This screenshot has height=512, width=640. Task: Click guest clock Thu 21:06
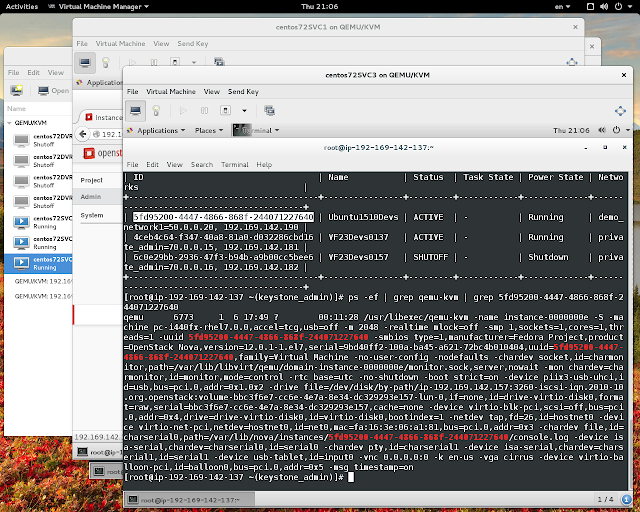pyautogui.click(x=571, y=130)
